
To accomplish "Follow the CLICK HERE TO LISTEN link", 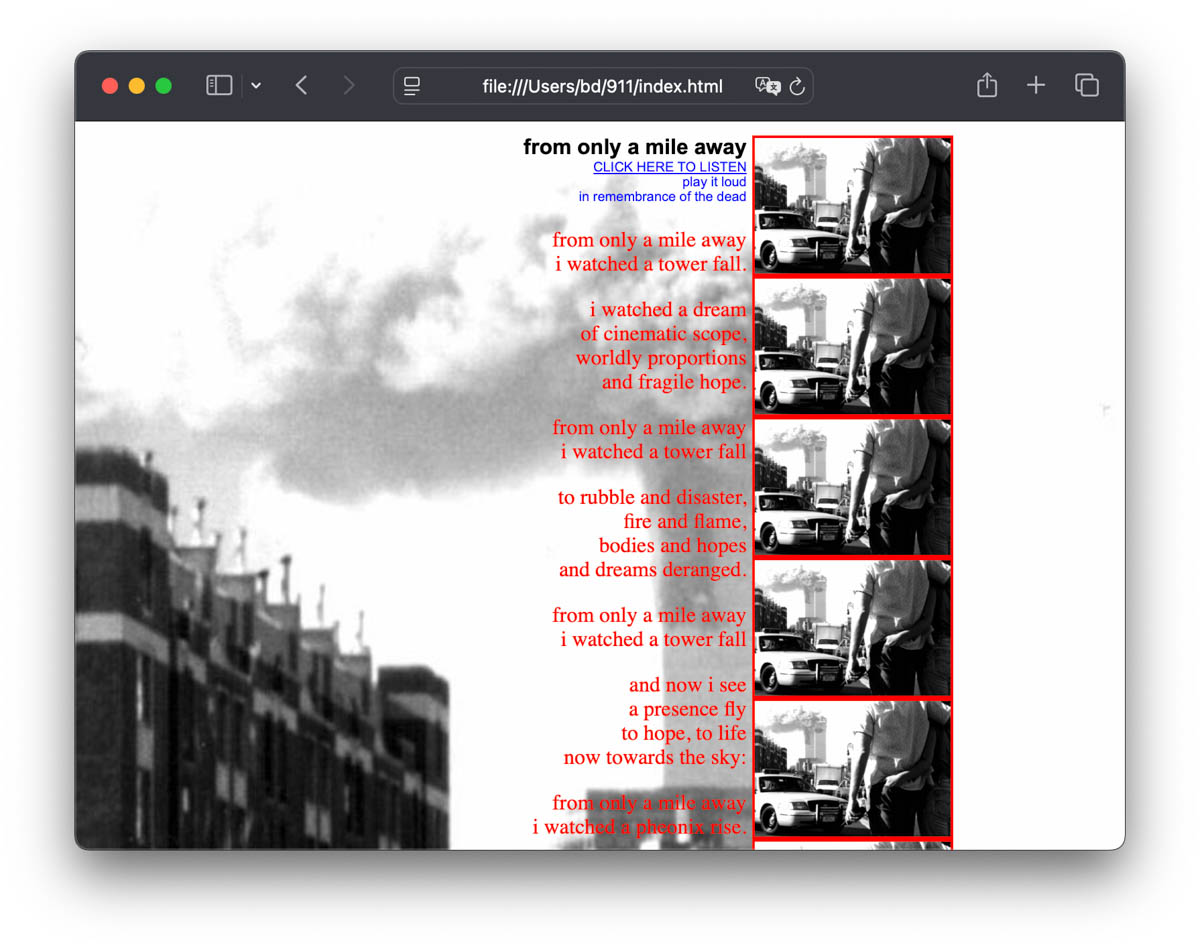I will pos(669,167).
